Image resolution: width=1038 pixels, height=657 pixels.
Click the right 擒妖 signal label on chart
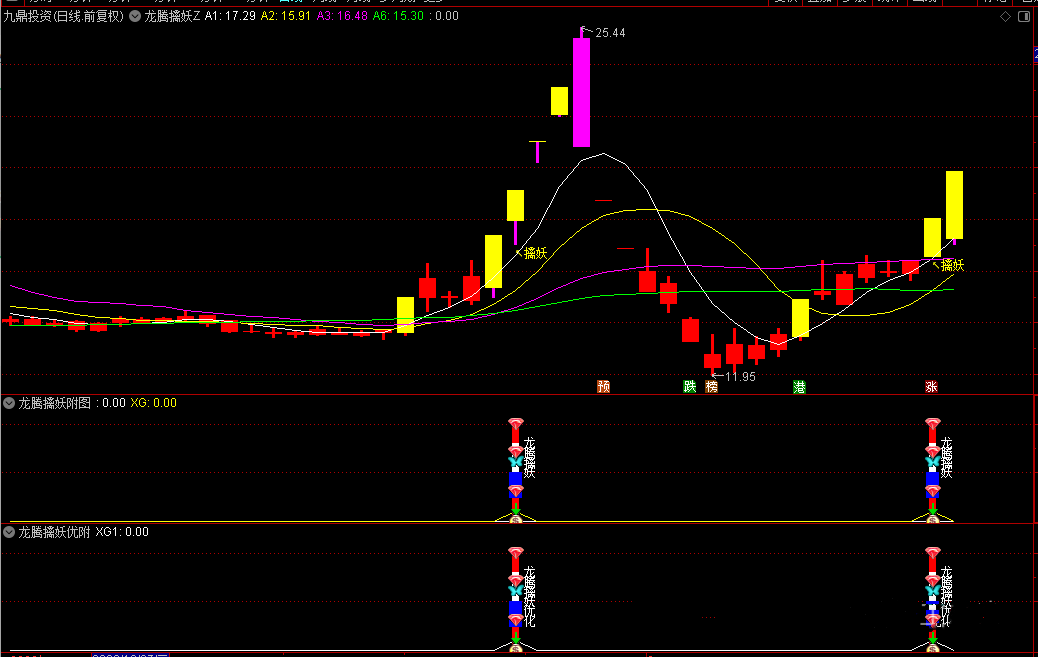[952, 265]
